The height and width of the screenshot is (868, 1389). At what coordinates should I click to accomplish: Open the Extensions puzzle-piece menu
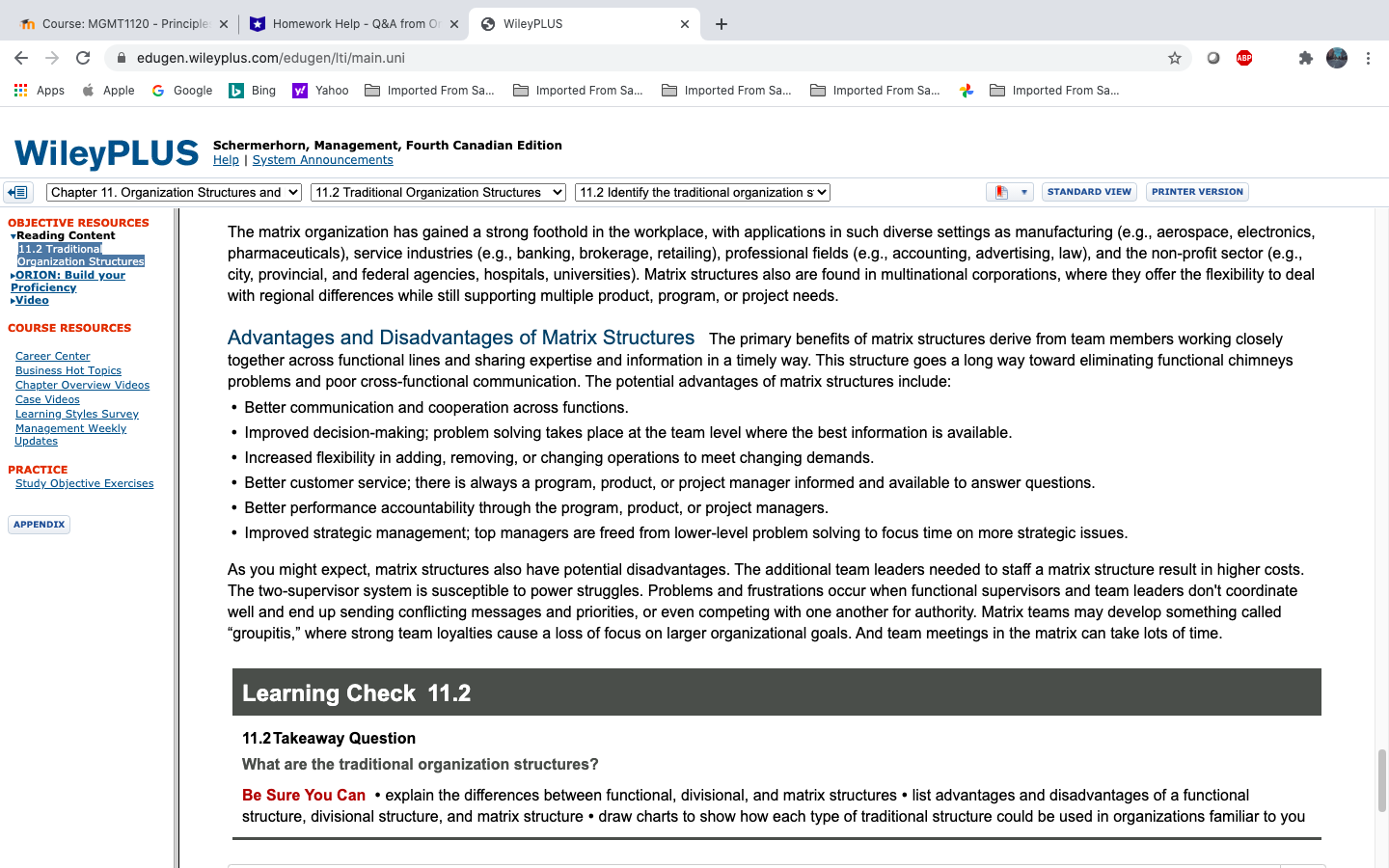click(1305, 58)
